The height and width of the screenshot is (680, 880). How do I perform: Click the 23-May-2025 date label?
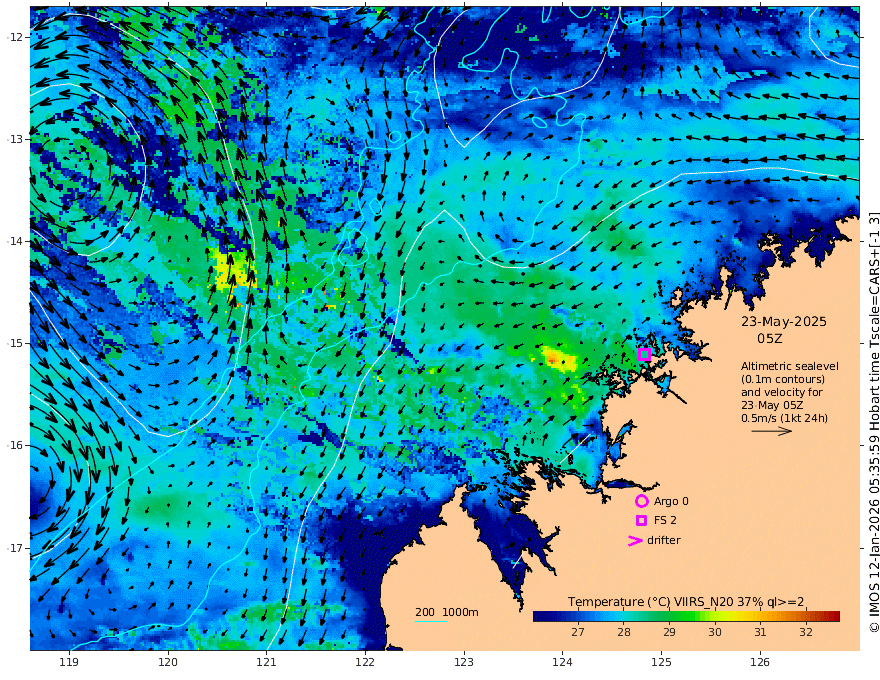(x=783, y=321)
